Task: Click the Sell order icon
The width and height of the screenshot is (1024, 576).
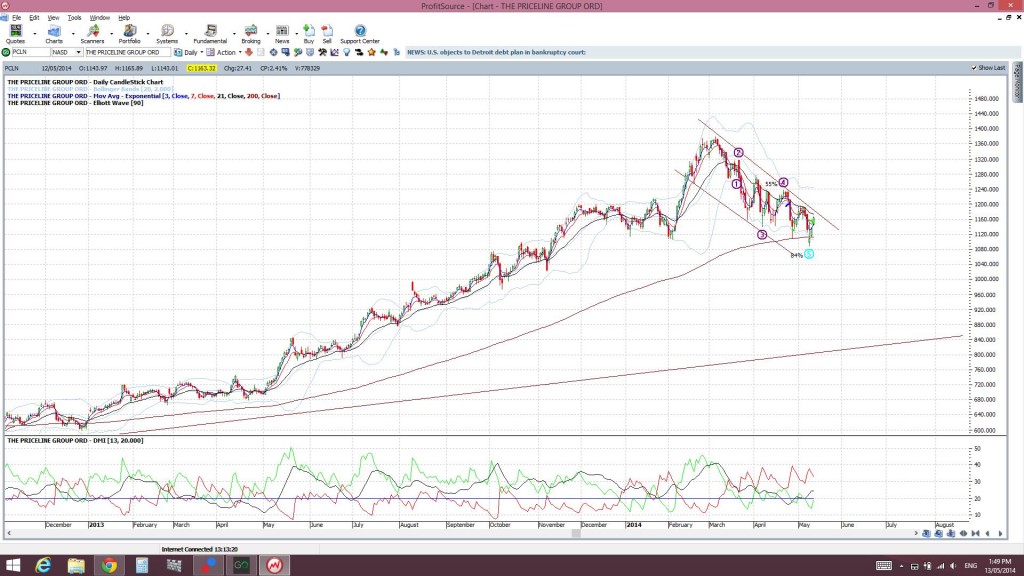Action: coord(327,31)
